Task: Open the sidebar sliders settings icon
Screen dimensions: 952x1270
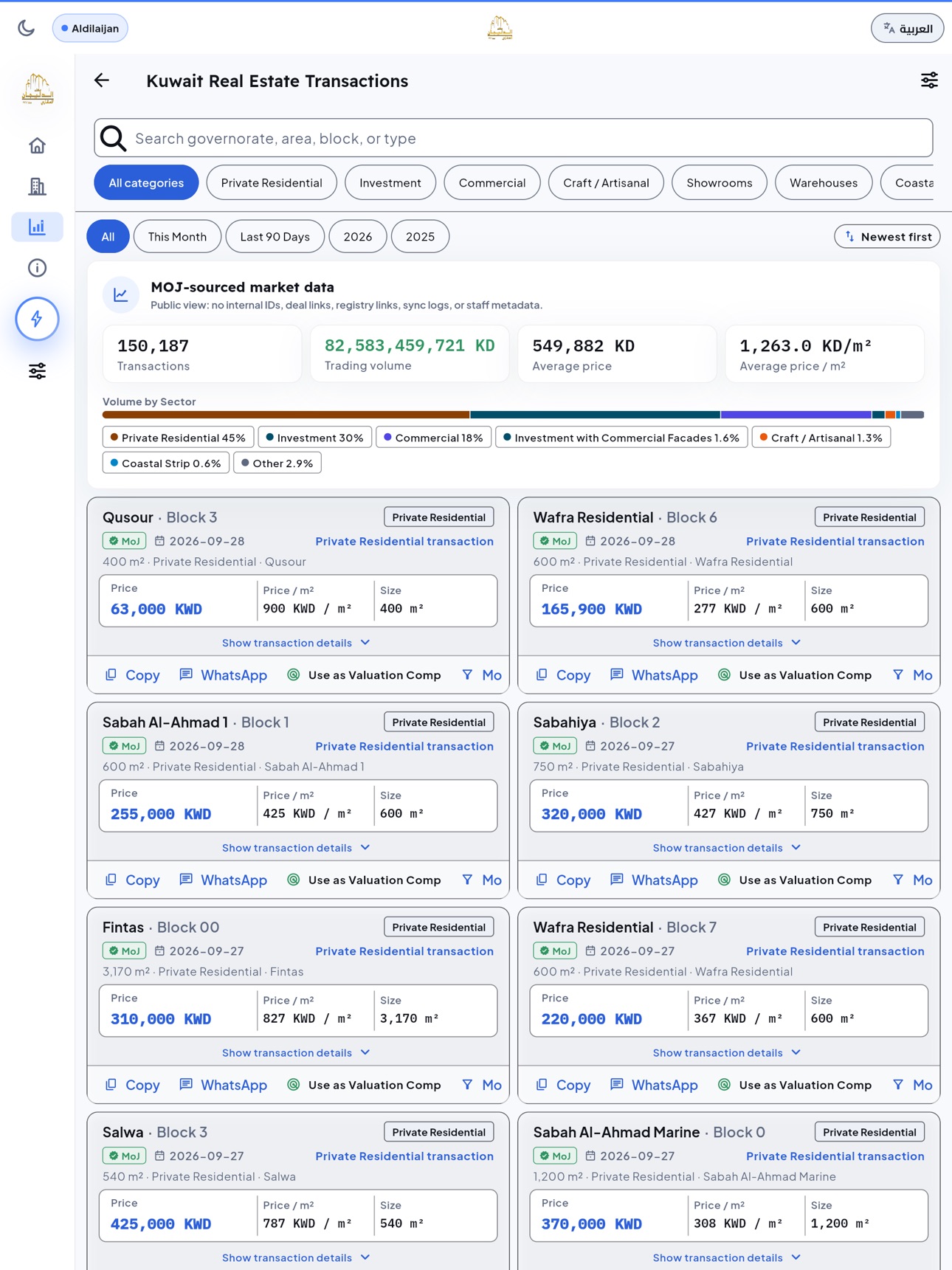Action: pos(37,370)
